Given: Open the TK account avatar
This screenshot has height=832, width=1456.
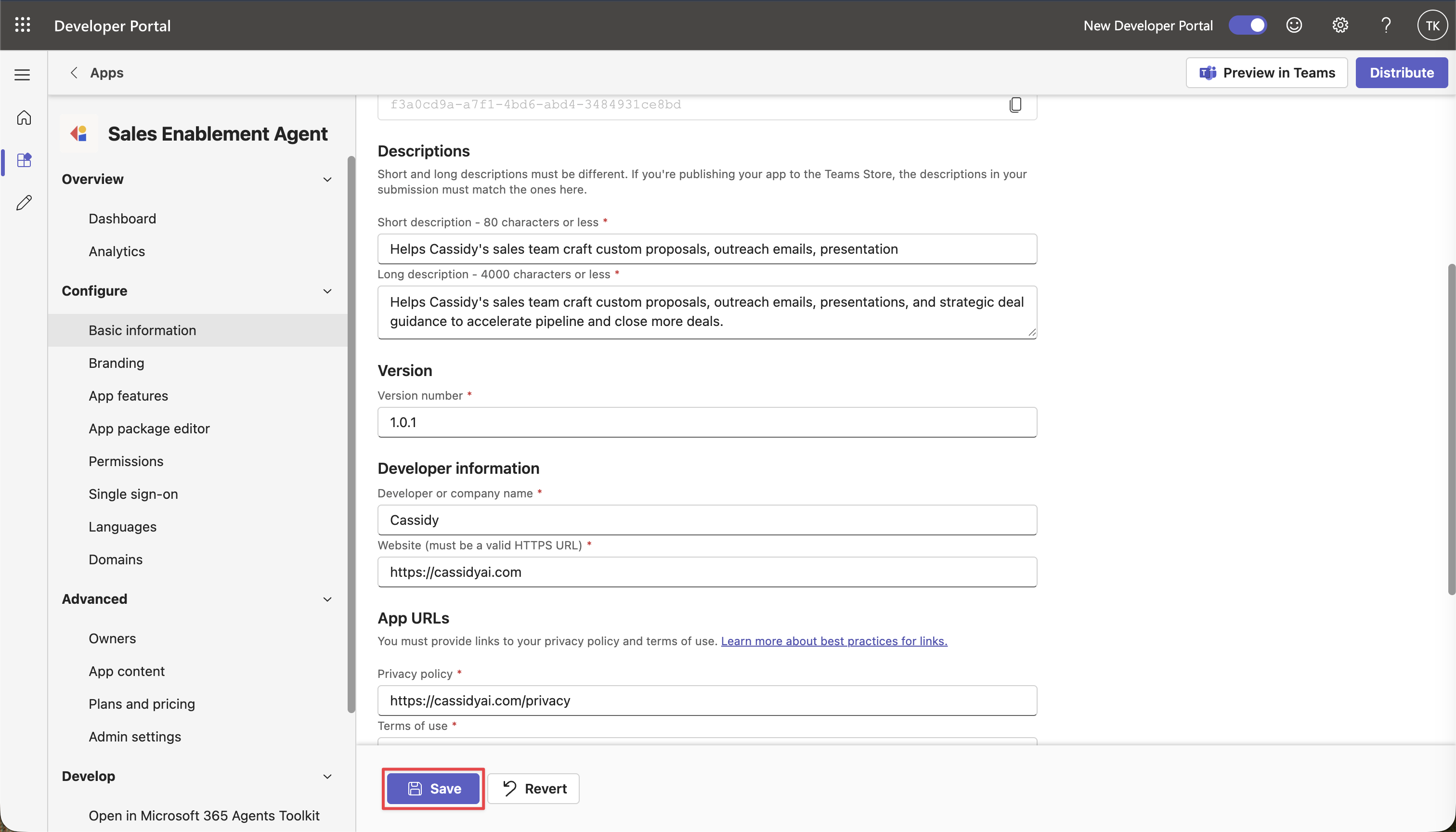Looking at the screenshot, I should [1432, 25].
